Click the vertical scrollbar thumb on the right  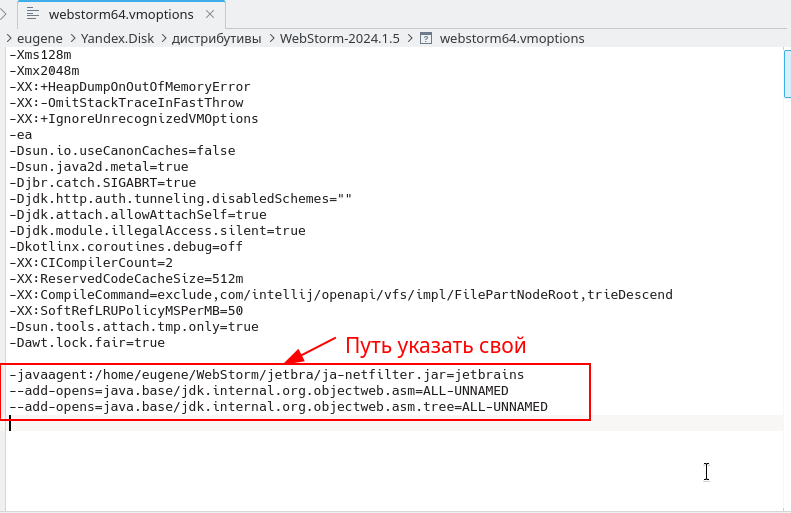pyautogui.click(x=787, y=74)
